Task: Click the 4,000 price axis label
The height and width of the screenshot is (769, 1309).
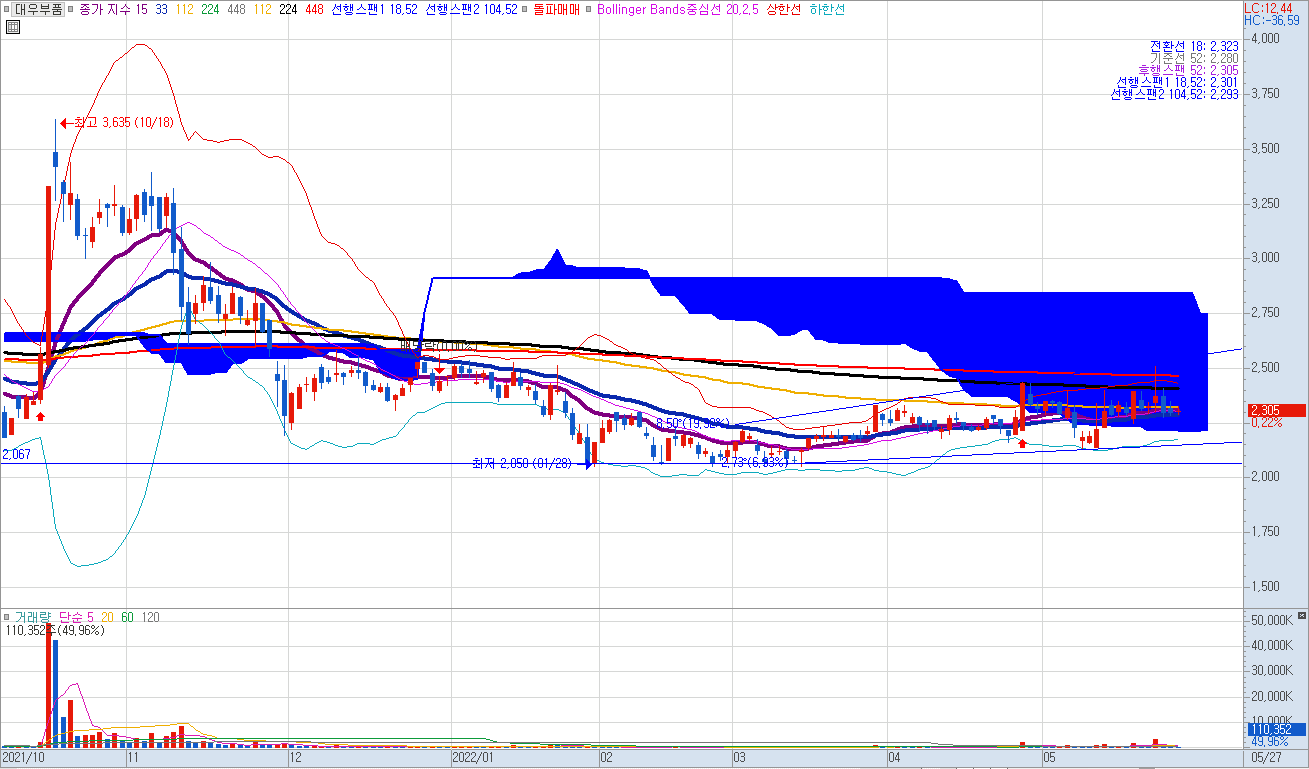Action: pos(1264,39)
